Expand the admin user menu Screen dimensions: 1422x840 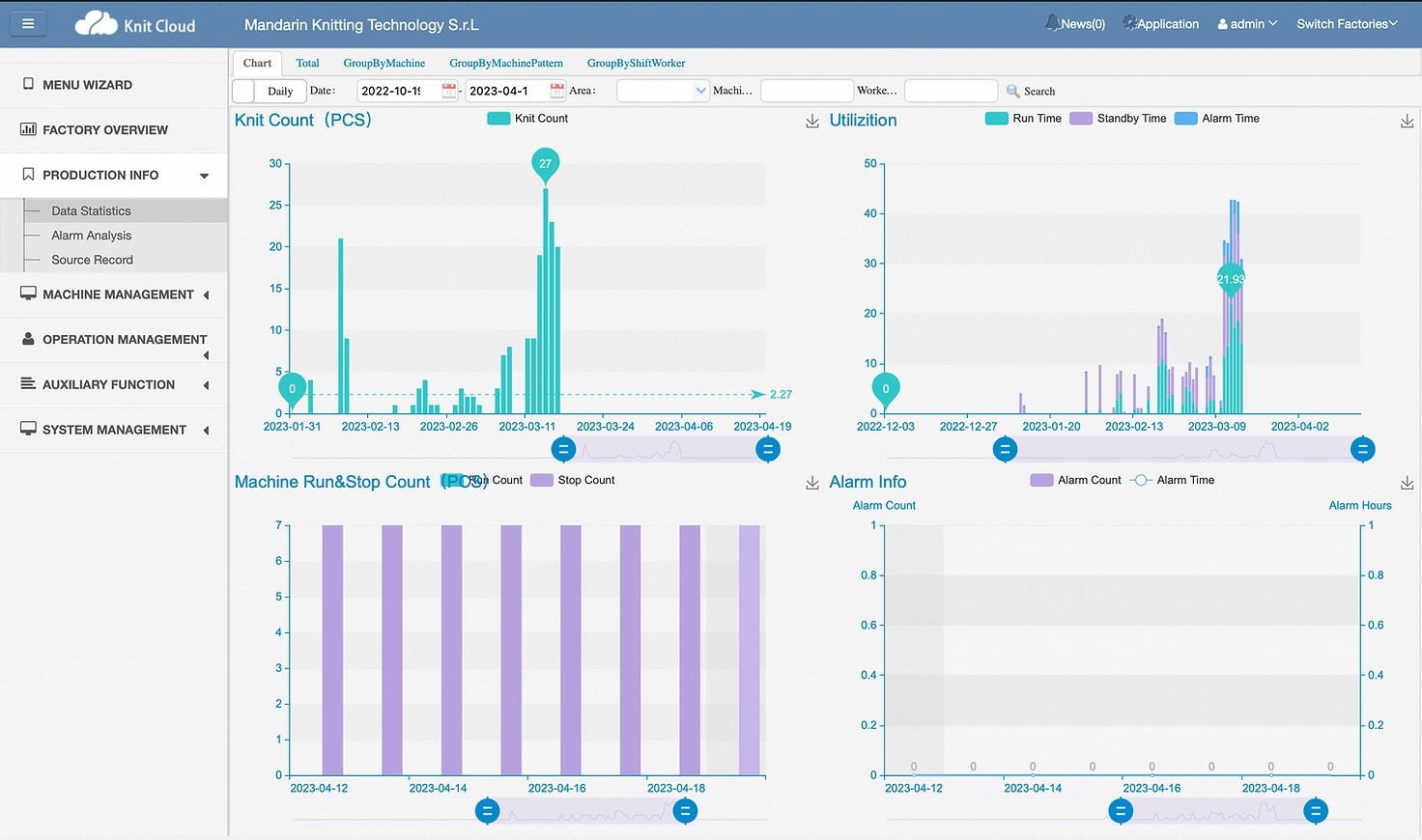point(1247,24)
